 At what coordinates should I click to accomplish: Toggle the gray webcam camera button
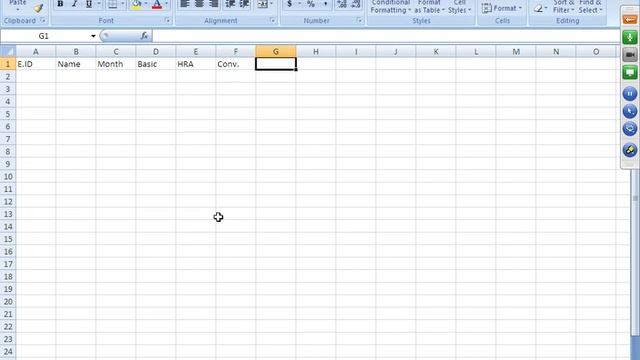pos(630,55)
